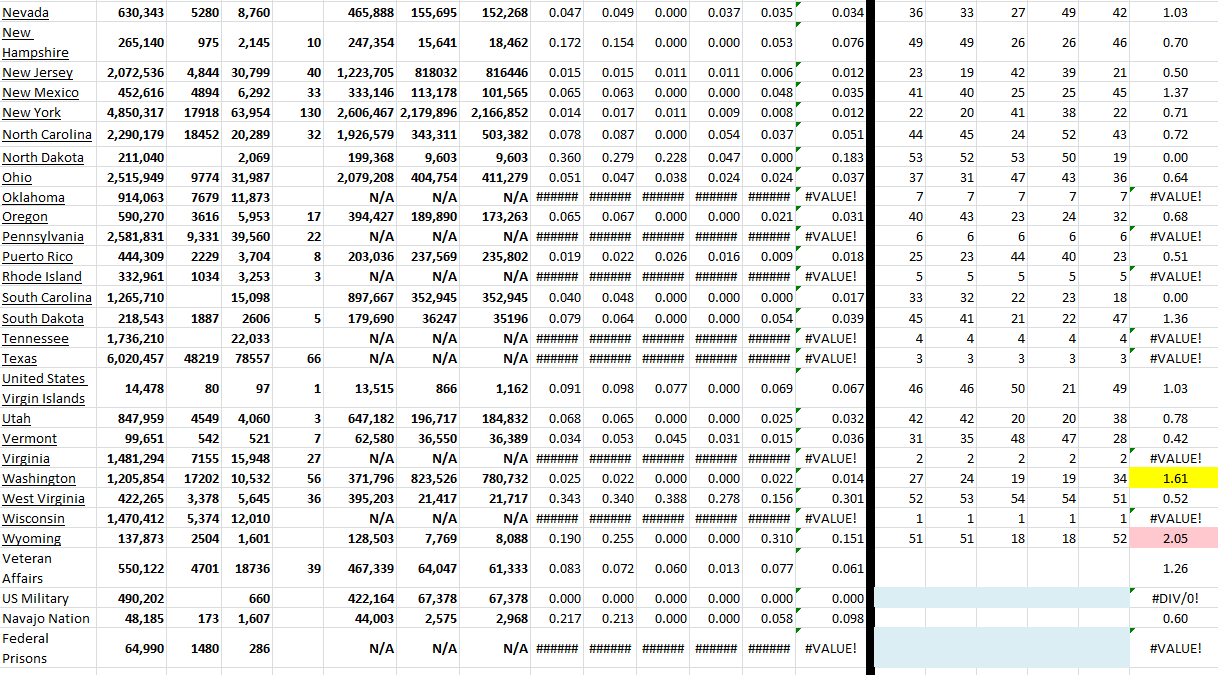The height and width of the screenshot is (675, 1218).
Task: Select the pink highlighted 2.05 cell
Action: click(x=1175, y=539)
